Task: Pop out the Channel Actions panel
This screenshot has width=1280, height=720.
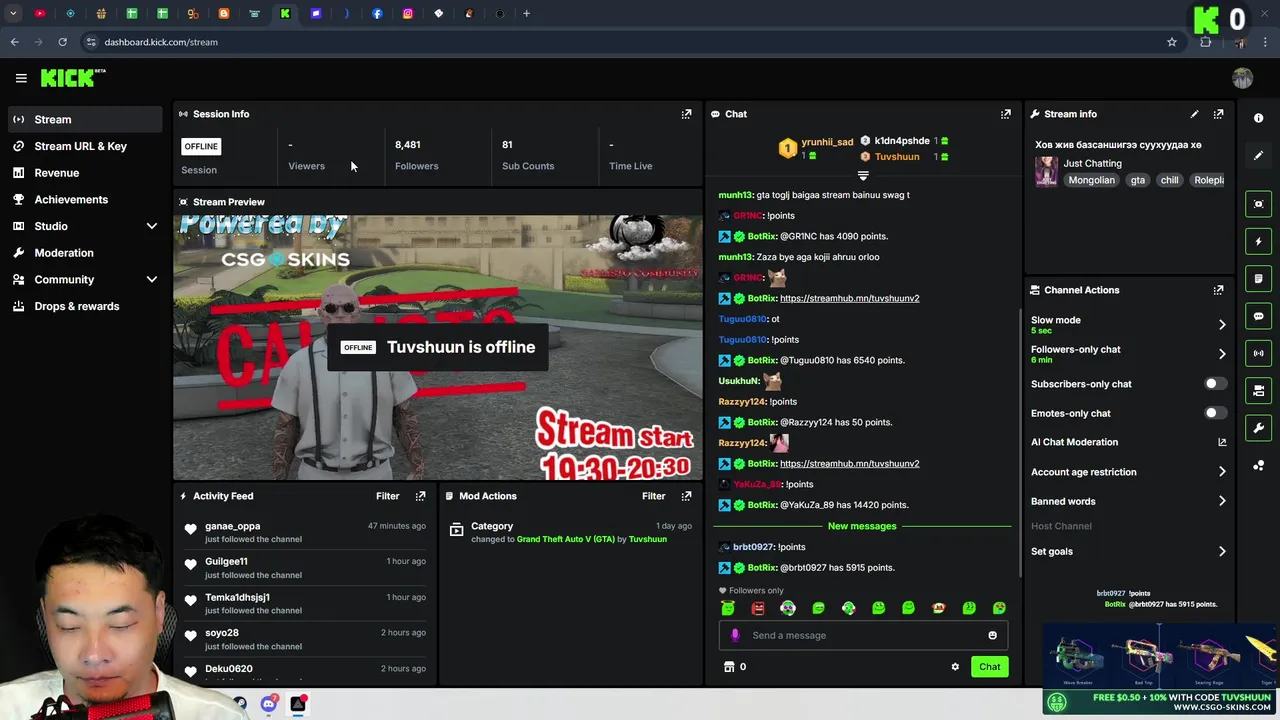Action: [1218, 290]
